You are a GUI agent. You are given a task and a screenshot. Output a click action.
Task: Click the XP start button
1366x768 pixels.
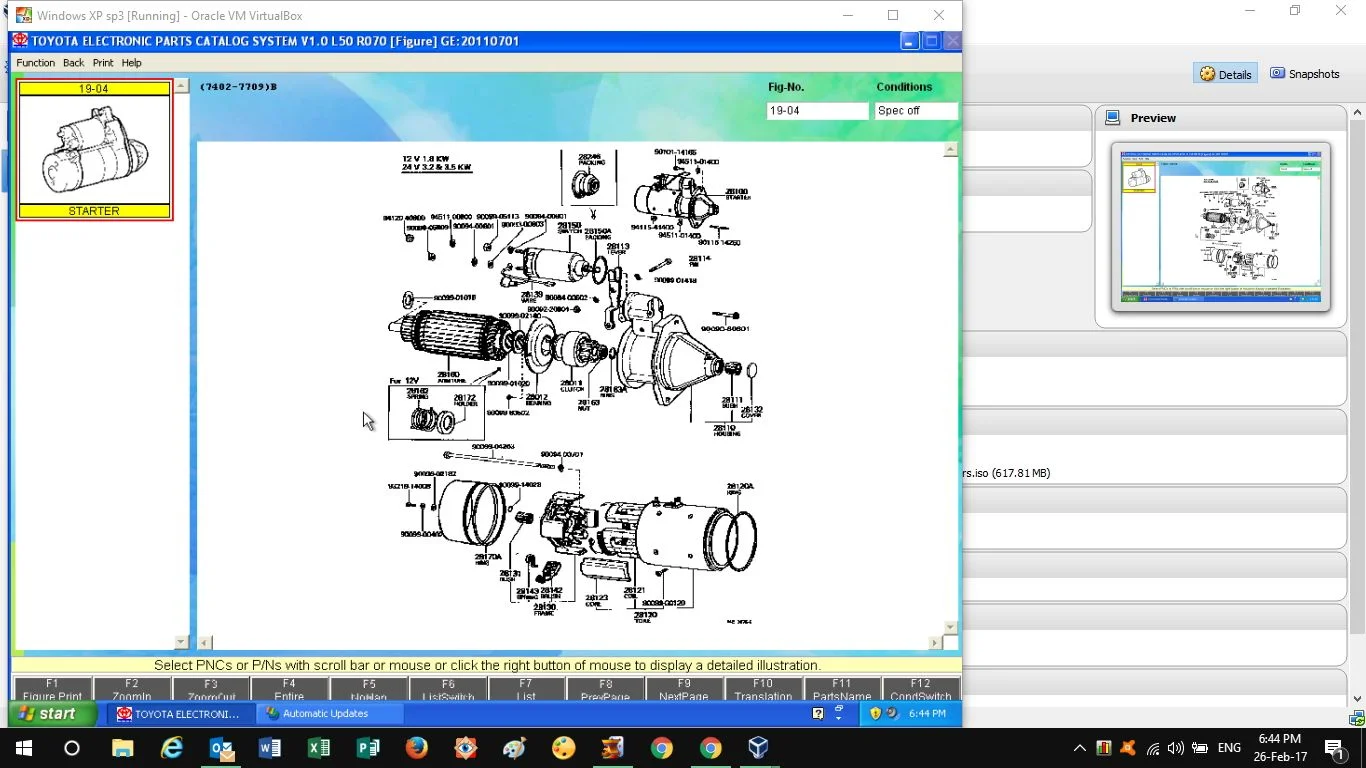53,714
